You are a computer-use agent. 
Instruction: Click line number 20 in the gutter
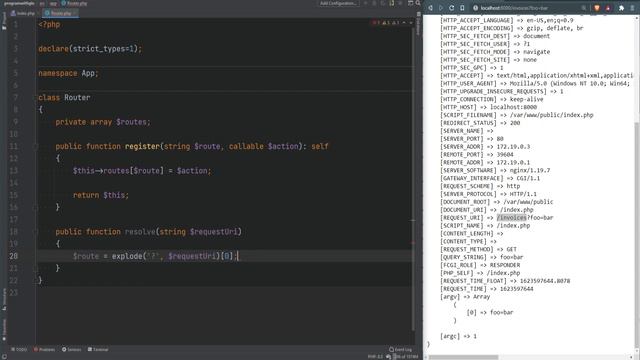point(13,256)
